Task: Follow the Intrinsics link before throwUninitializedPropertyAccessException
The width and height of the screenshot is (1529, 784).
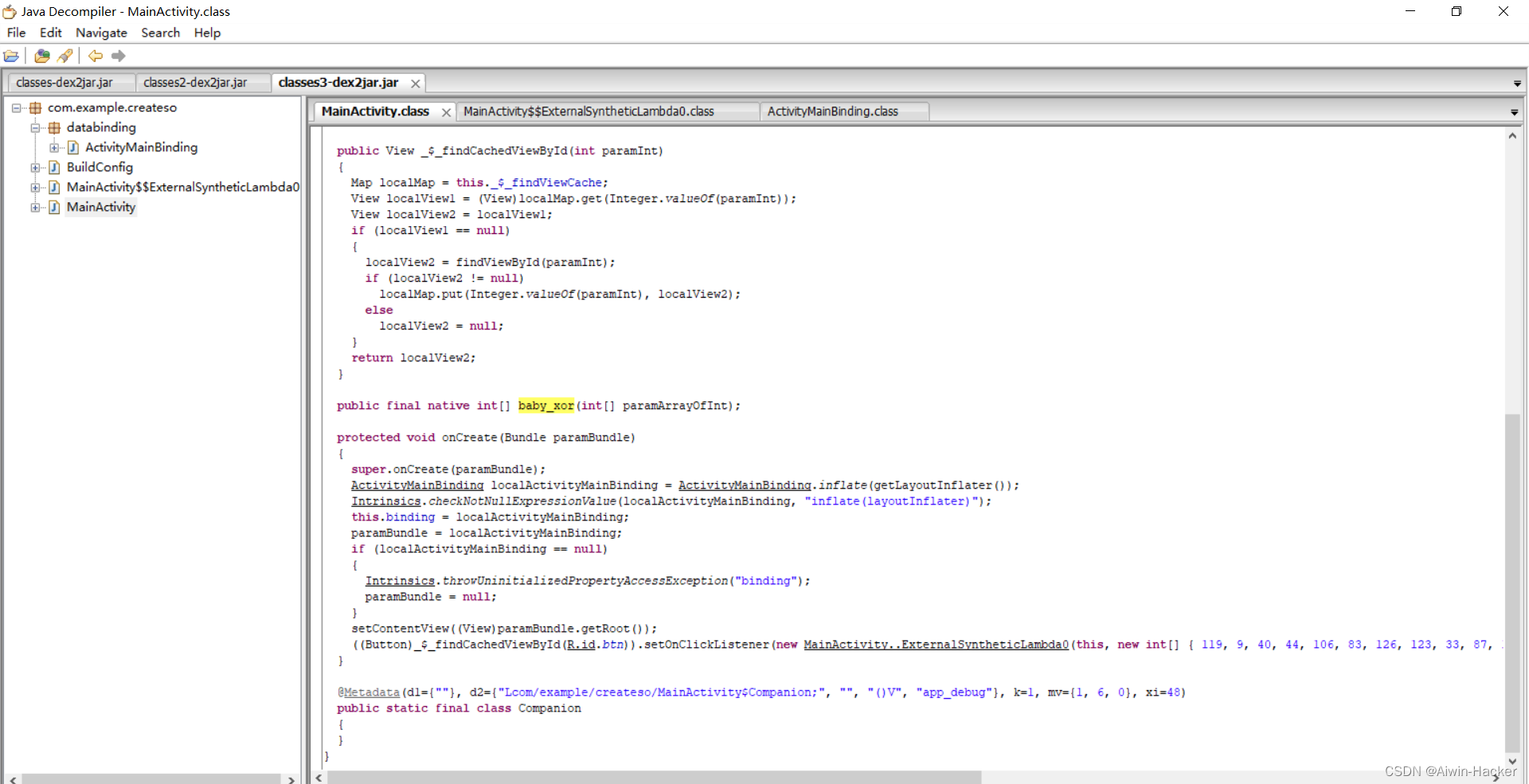Action: click(400, 581)
